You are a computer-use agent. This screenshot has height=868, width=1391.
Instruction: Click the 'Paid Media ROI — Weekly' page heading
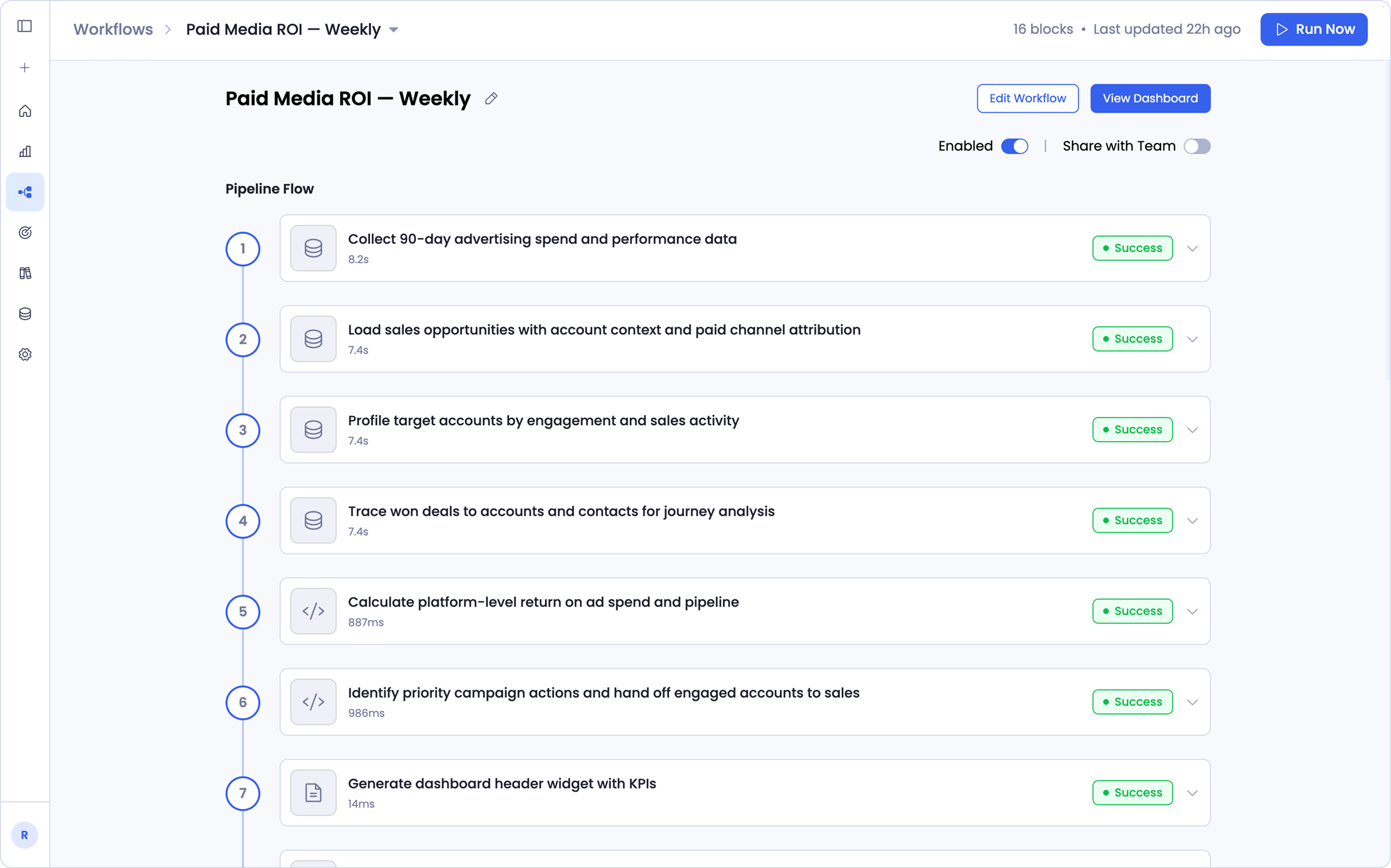tap(348, 99)
